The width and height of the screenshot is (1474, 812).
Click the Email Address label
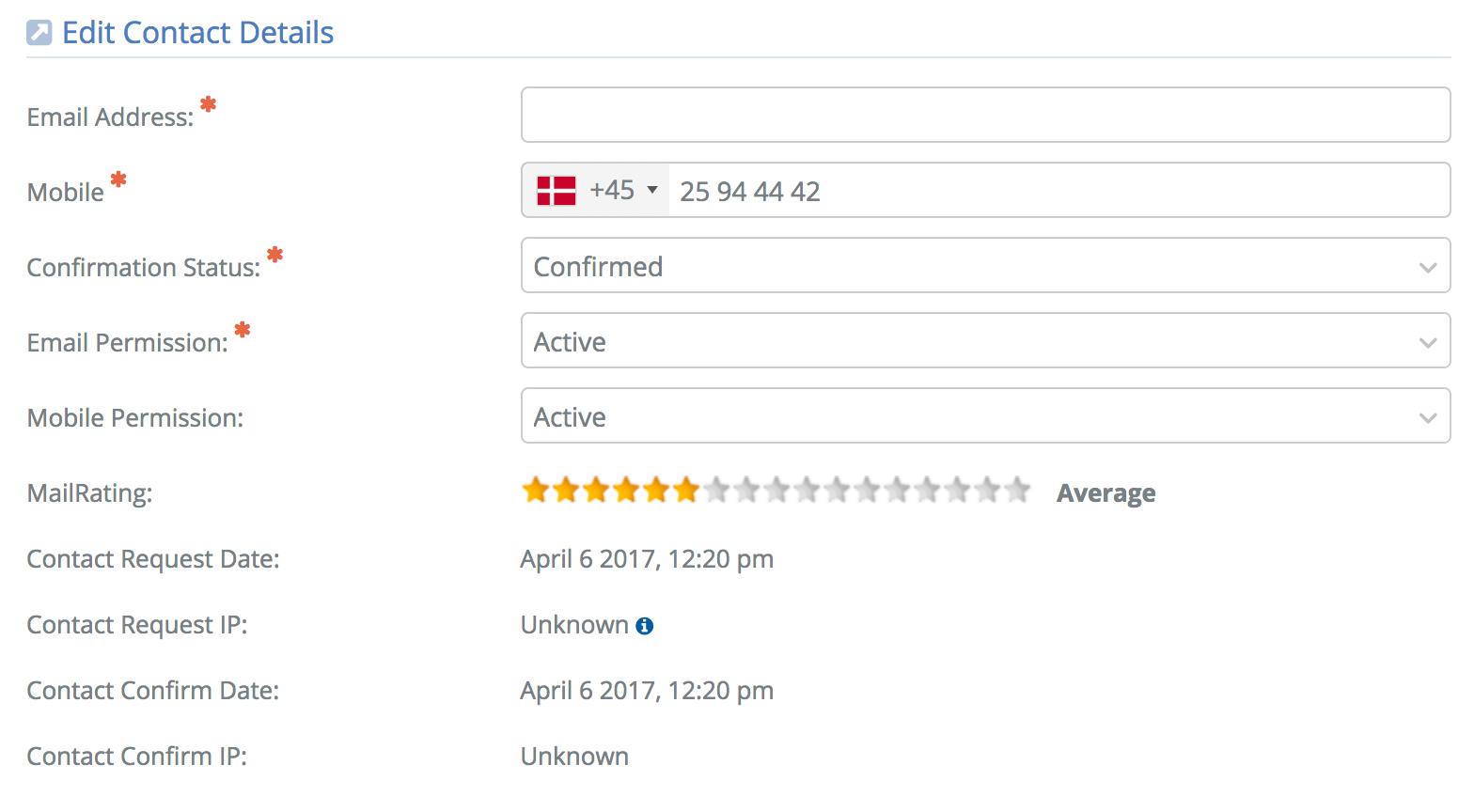tap(110, 117)
